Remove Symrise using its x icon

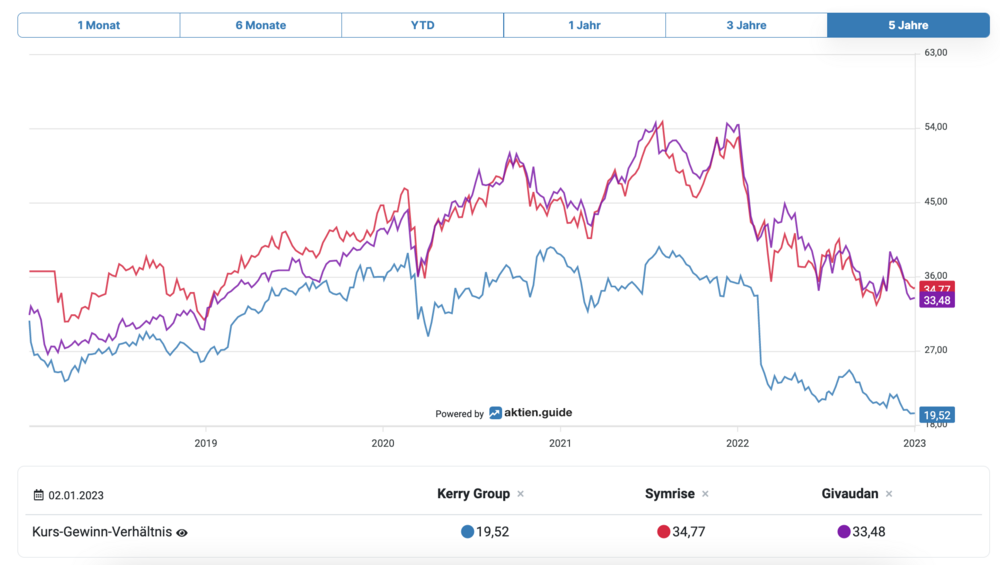(x=705, y=494)
